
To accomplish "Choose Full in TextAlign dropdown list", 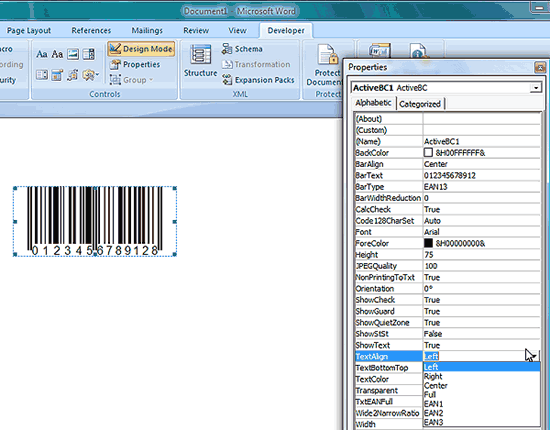I will coord(482,395).
